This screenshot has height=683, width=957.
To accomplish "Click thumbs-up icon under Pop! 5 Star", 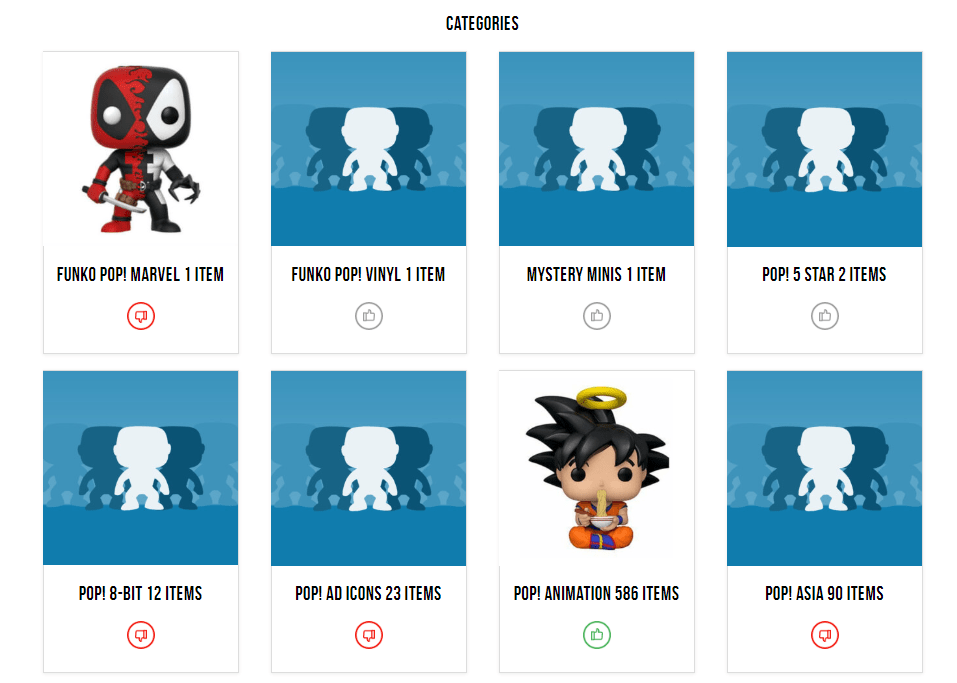I will [825, 316].
